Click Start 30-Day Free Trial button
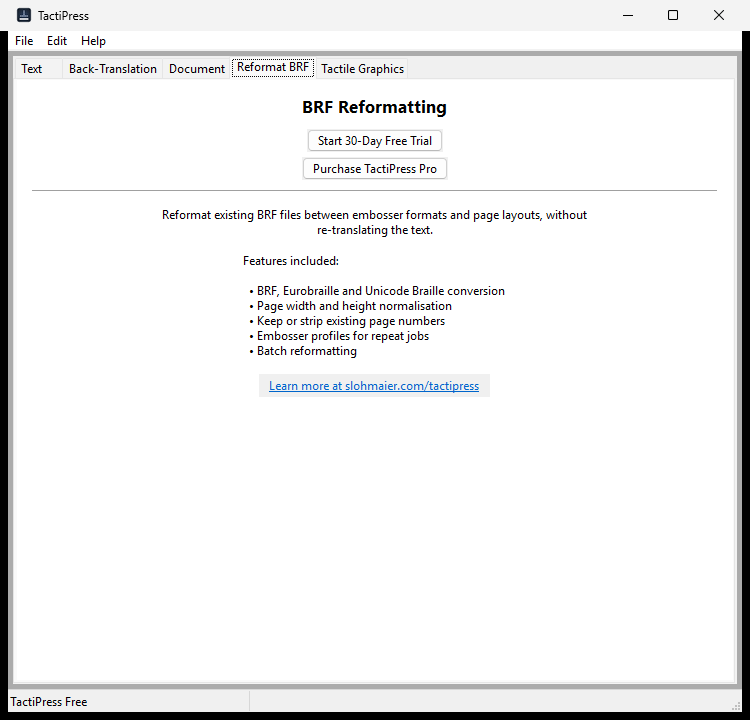This screenshot has width=750, height=720. (375, 141)
